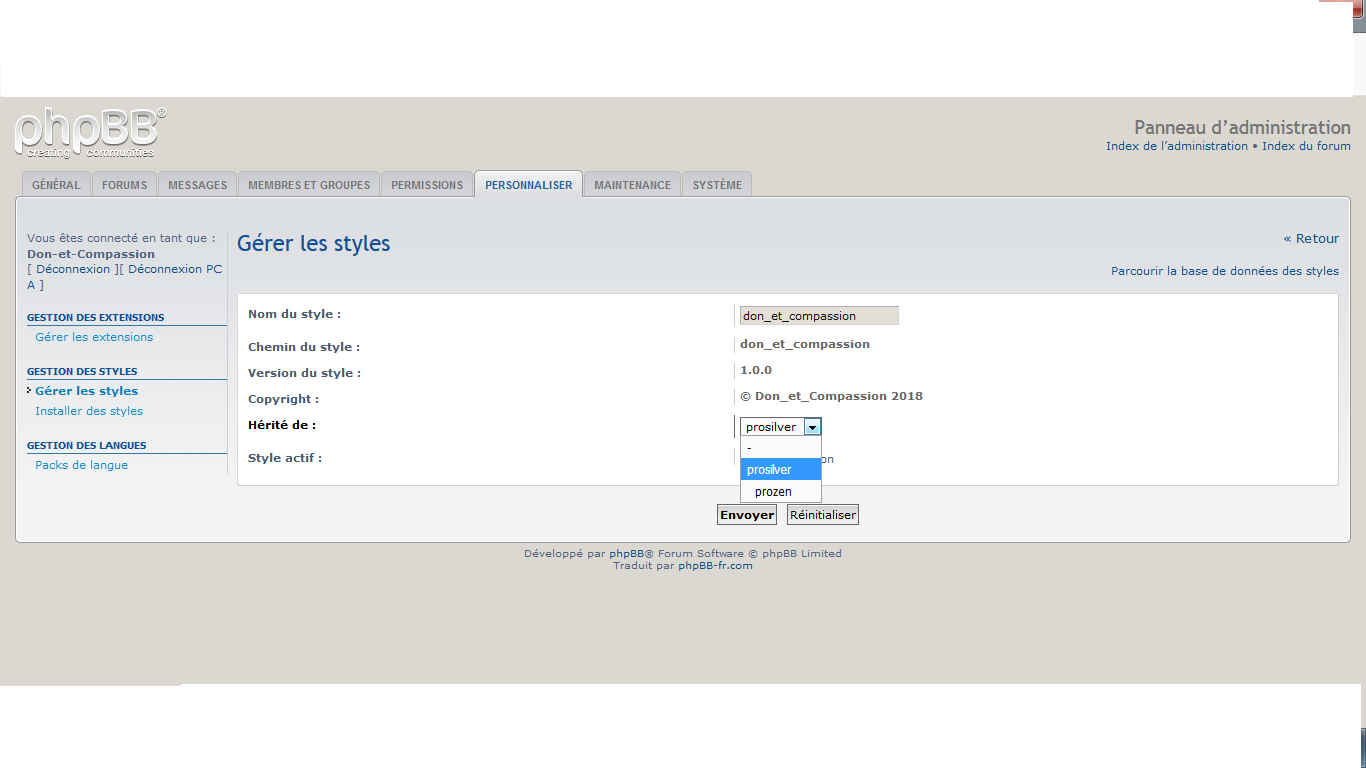
Task: Select prozen in dropdown list
Action: point(781,491)
